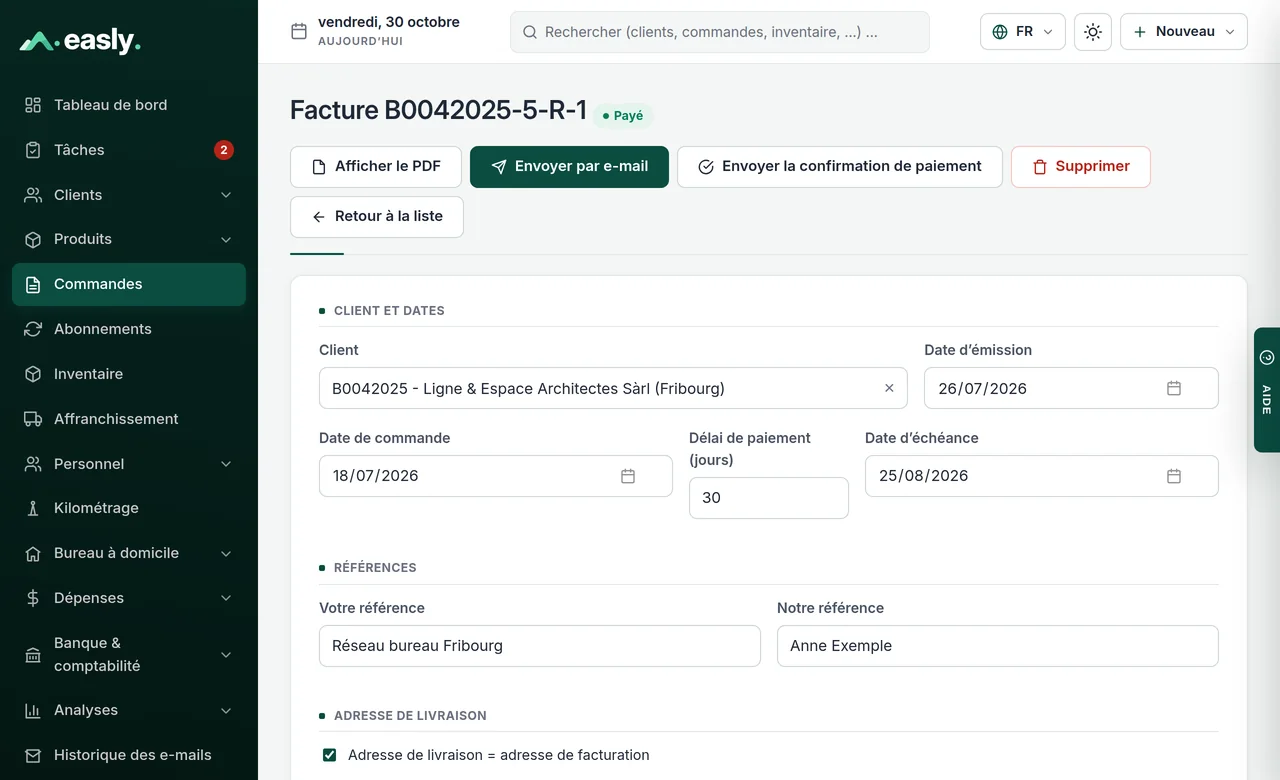Click the Tâches badge showing 2
Image resolution: width=1280 pixels, height=780 pixels.
click(x=224, y=150)
